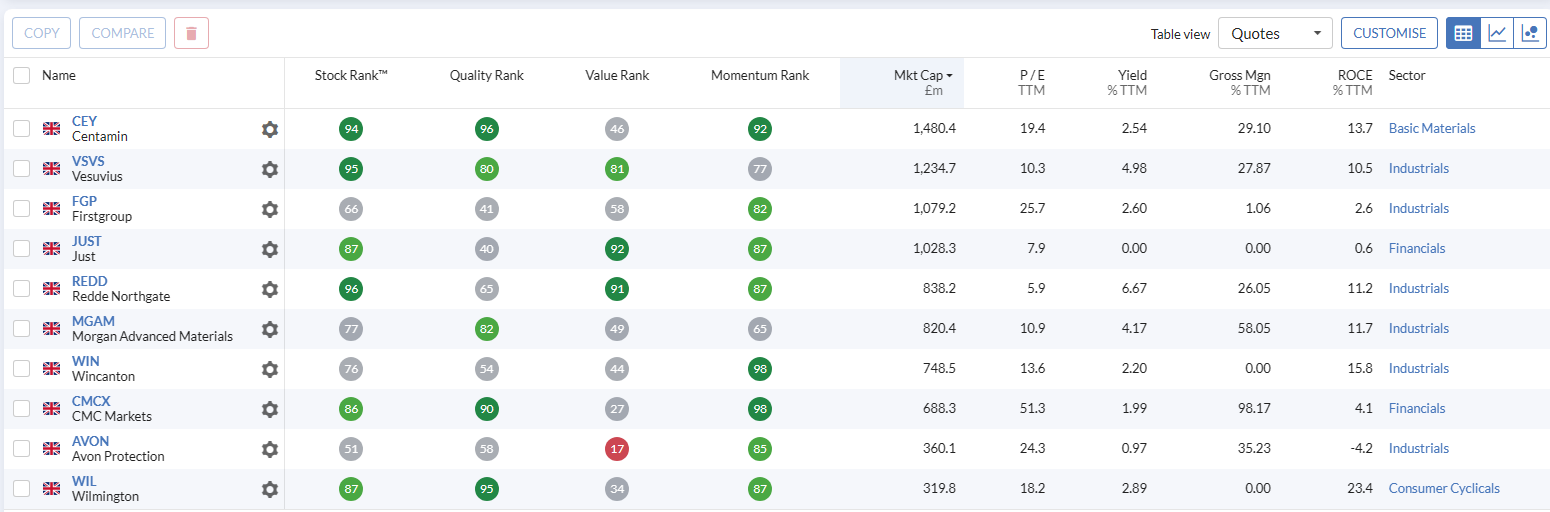Click the UK flag icon beside CEY
1550x512 pixels.
point(51,129)
